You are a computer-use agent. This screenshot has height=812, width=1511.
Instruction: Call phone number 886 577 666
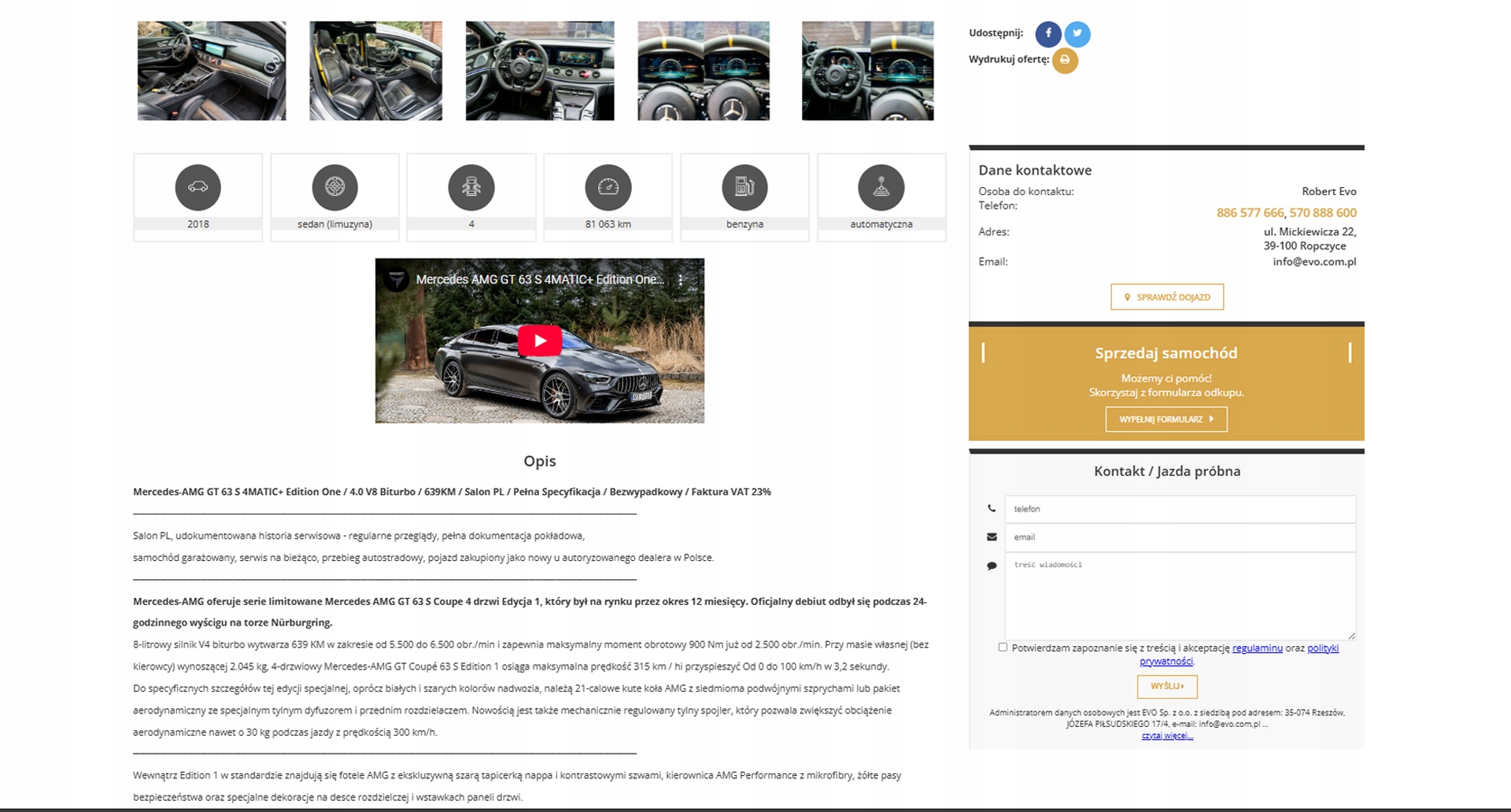(x=1250, y=212)
